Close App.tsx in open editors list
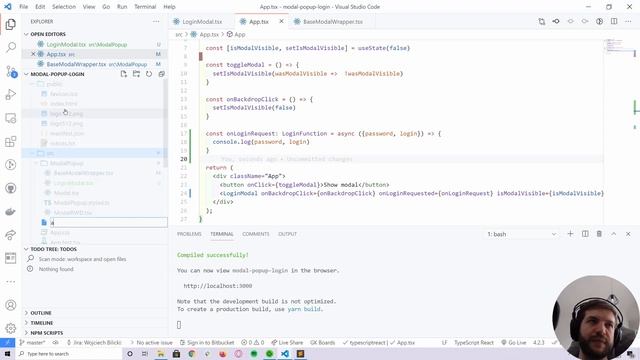 (33, 54)
